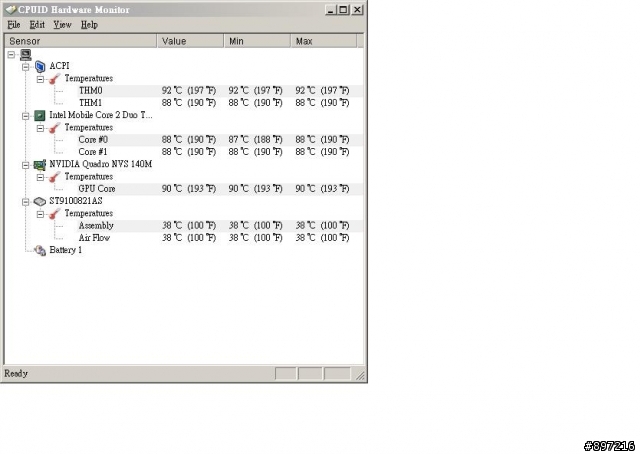This screenshot has width=640, height=454.
Task: Select the Intel Mobile Core 2 Duo label
Action: coord(101,116)
